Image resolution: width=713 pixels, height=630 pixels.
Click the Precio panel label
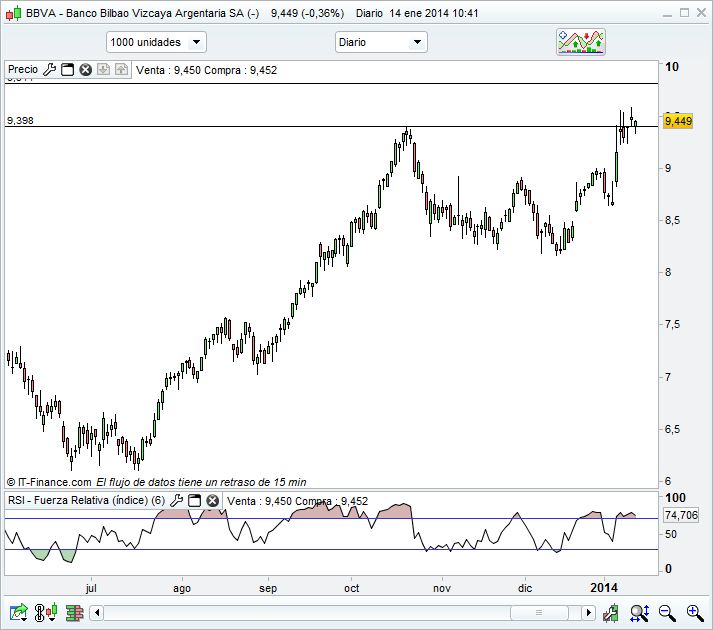point(23,69)
